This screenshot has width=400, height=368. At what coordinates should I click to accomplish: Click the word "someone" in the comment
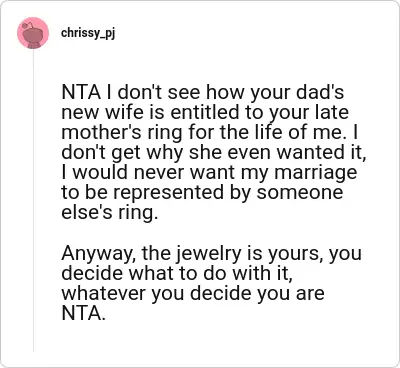click(300, 193)
